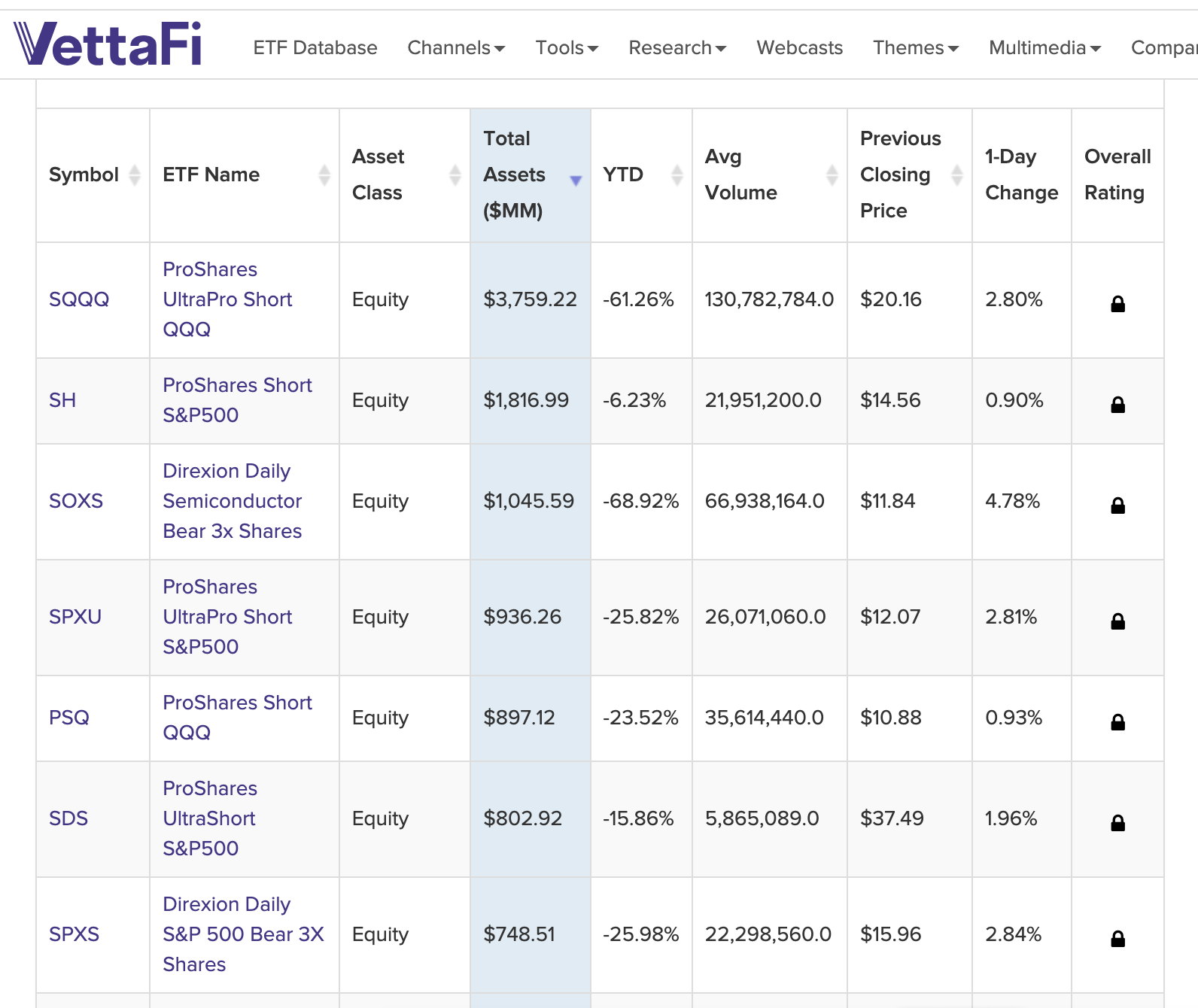Open the SQQQ symbol link

pyautogui.click(x=79, y=299)
